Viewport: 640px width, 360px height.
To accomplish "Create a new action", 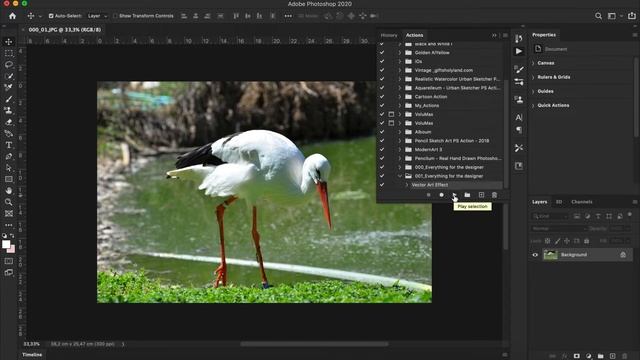I will click(x=481, y=195).
